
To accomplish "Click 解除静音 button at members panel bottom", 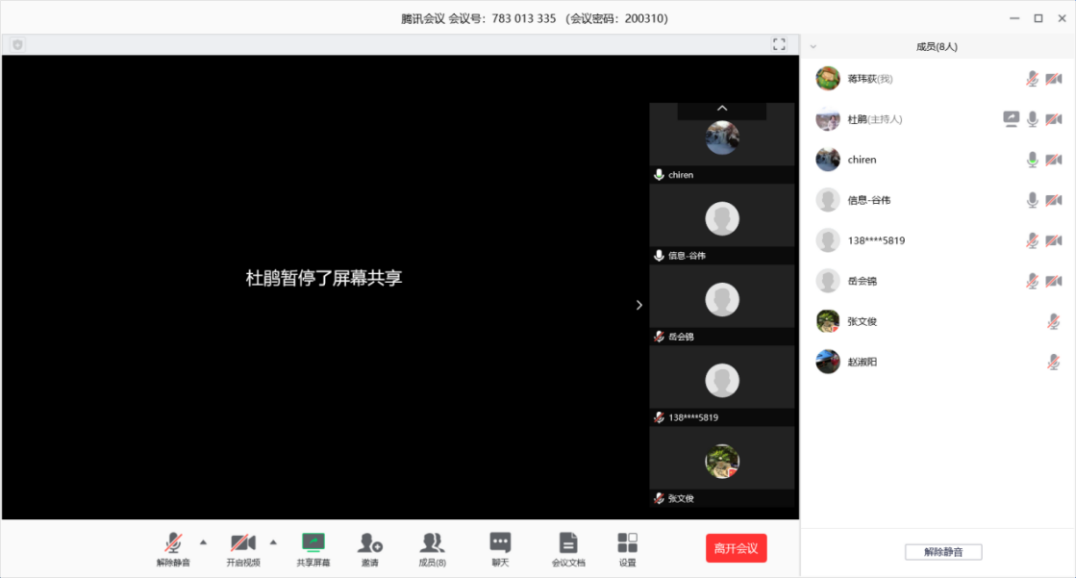I will tap(943, 552).
